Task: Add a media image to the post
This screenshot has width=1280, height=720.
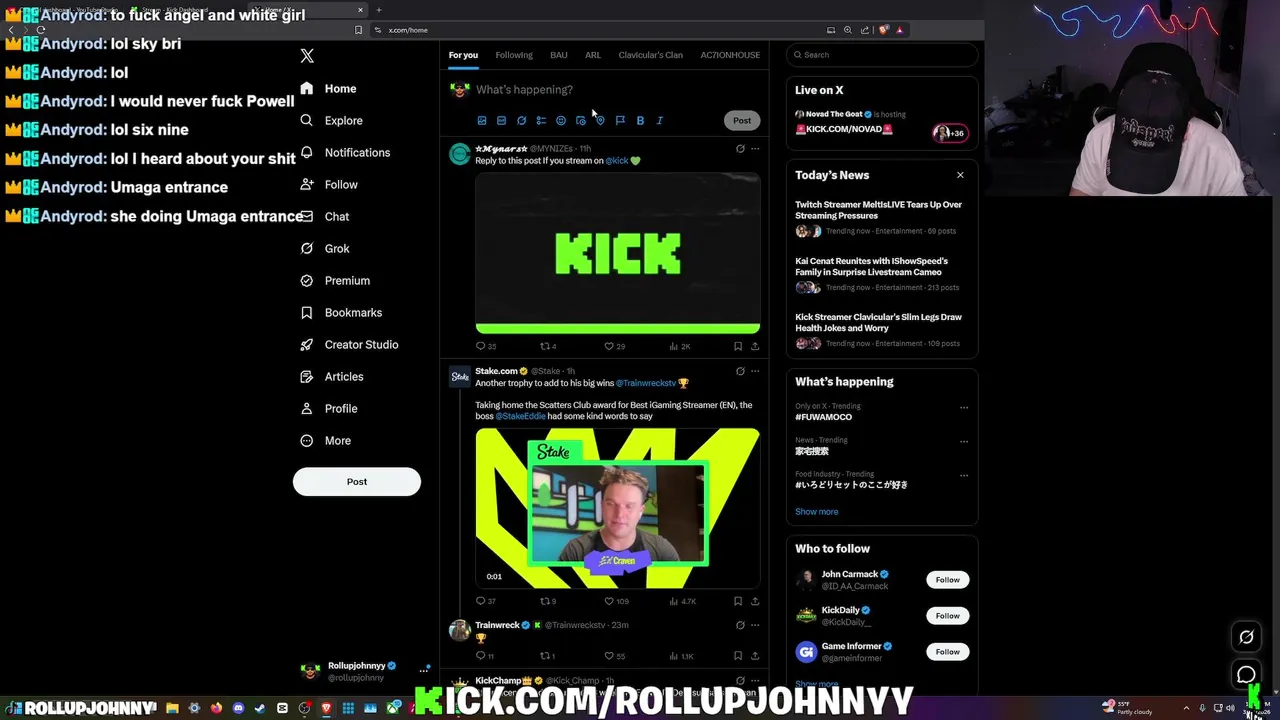Action: 482,120
